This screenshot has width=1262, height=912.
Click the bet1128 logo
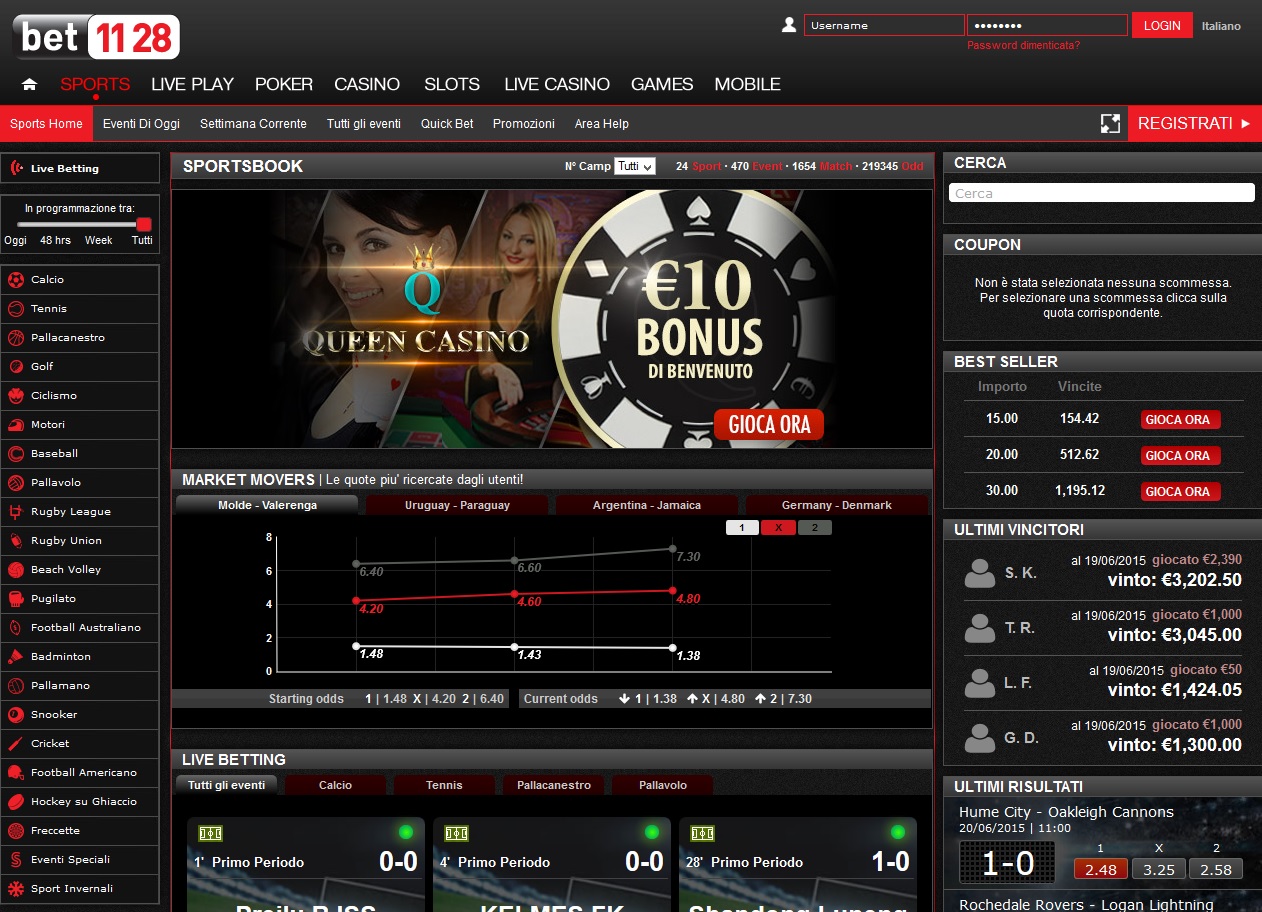[96, 37]
